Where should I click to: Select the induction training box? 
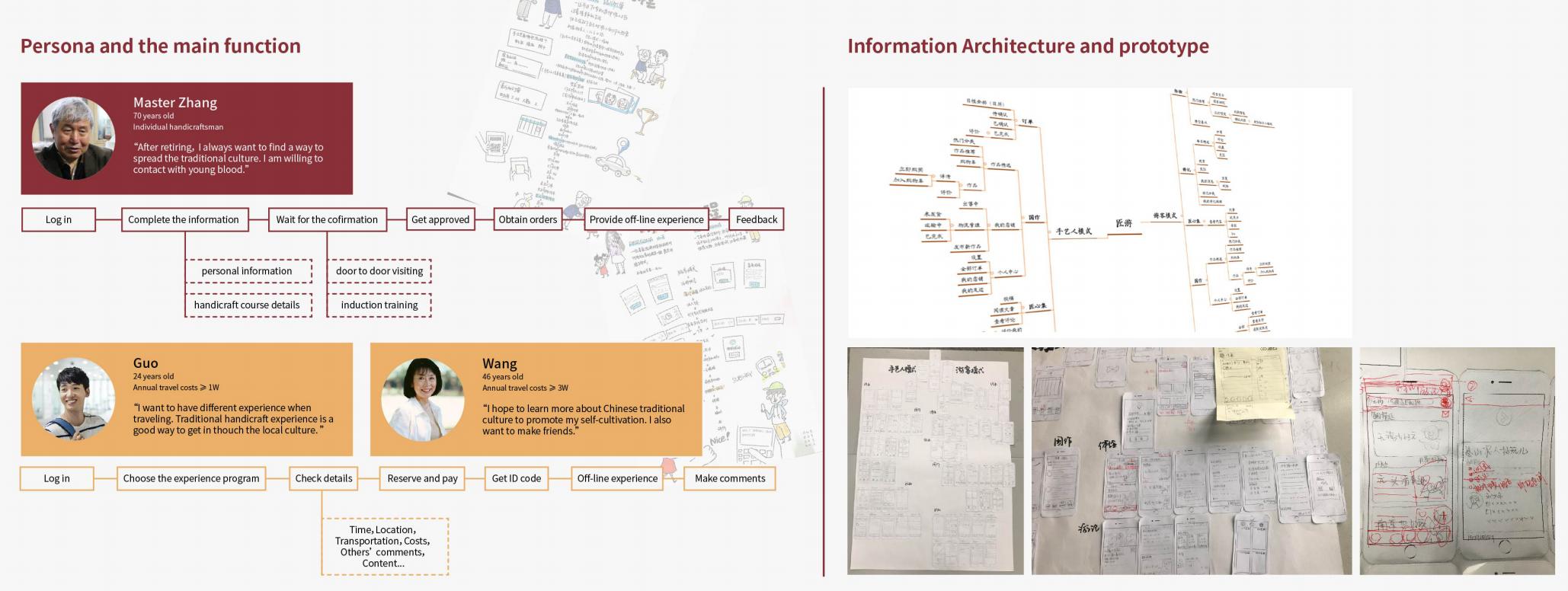pyautogui.click(x=379, y=305)
